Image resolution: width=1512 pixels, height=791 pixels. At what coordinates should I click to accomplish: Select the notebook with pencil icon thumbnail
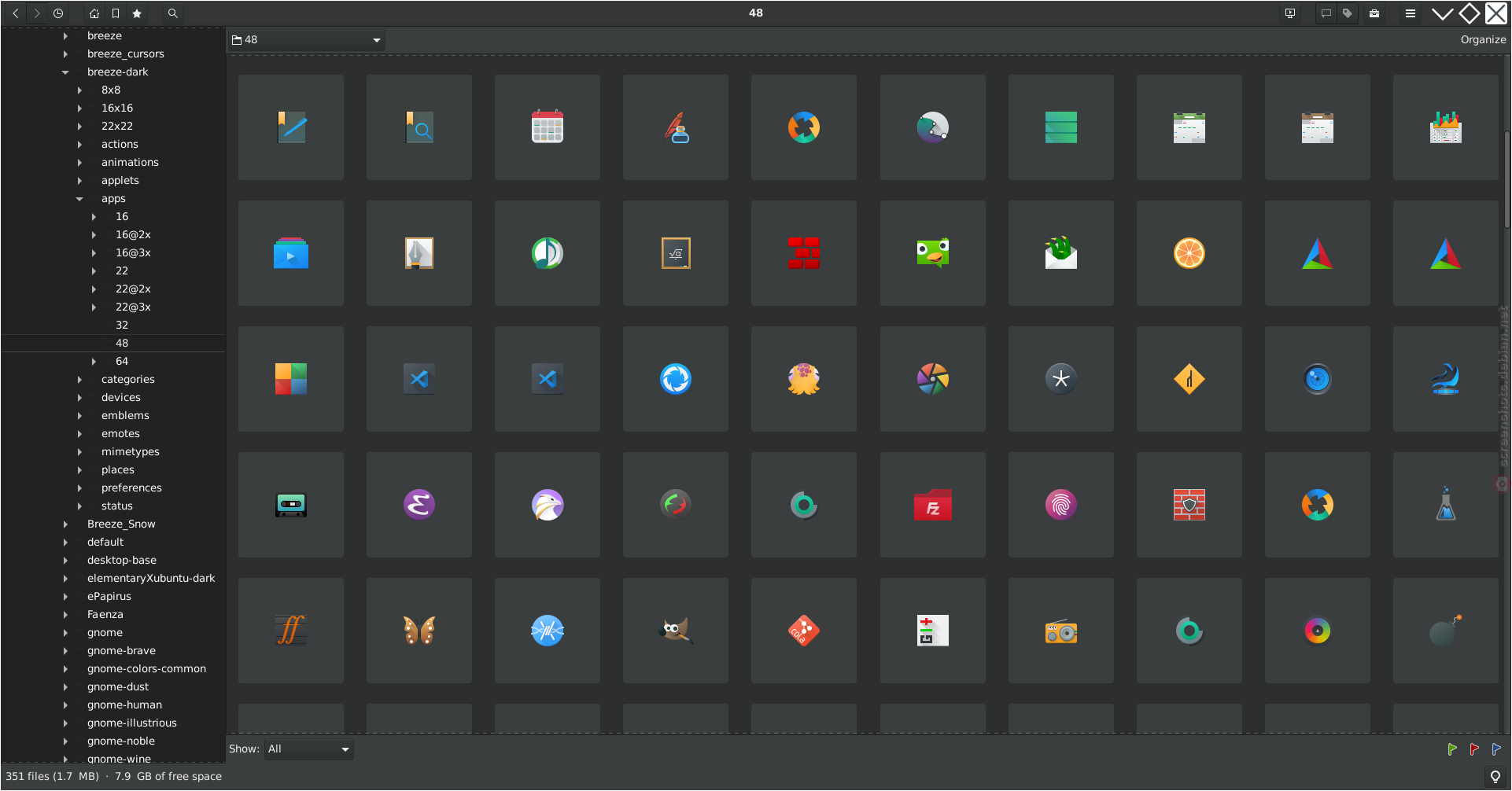(x=291, y=127)
